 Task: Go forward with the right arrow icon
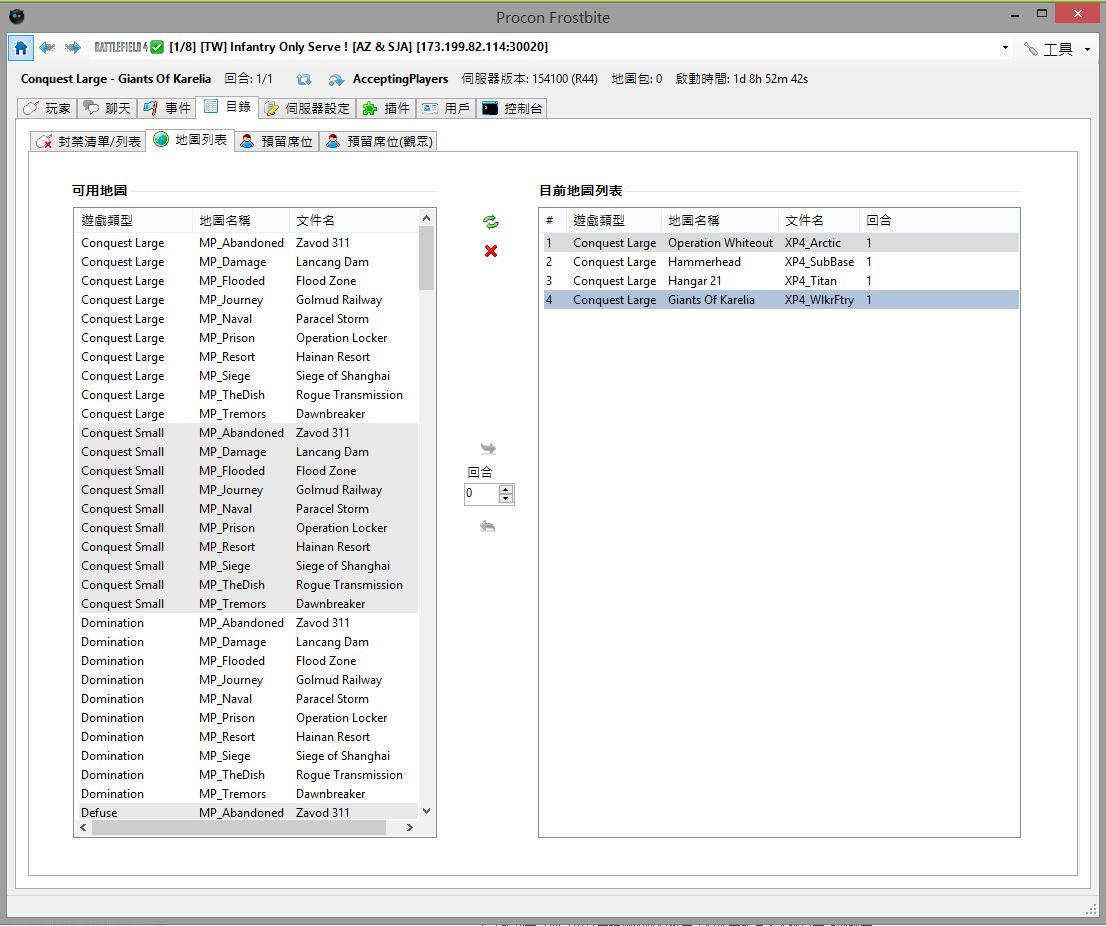[73, 47]
